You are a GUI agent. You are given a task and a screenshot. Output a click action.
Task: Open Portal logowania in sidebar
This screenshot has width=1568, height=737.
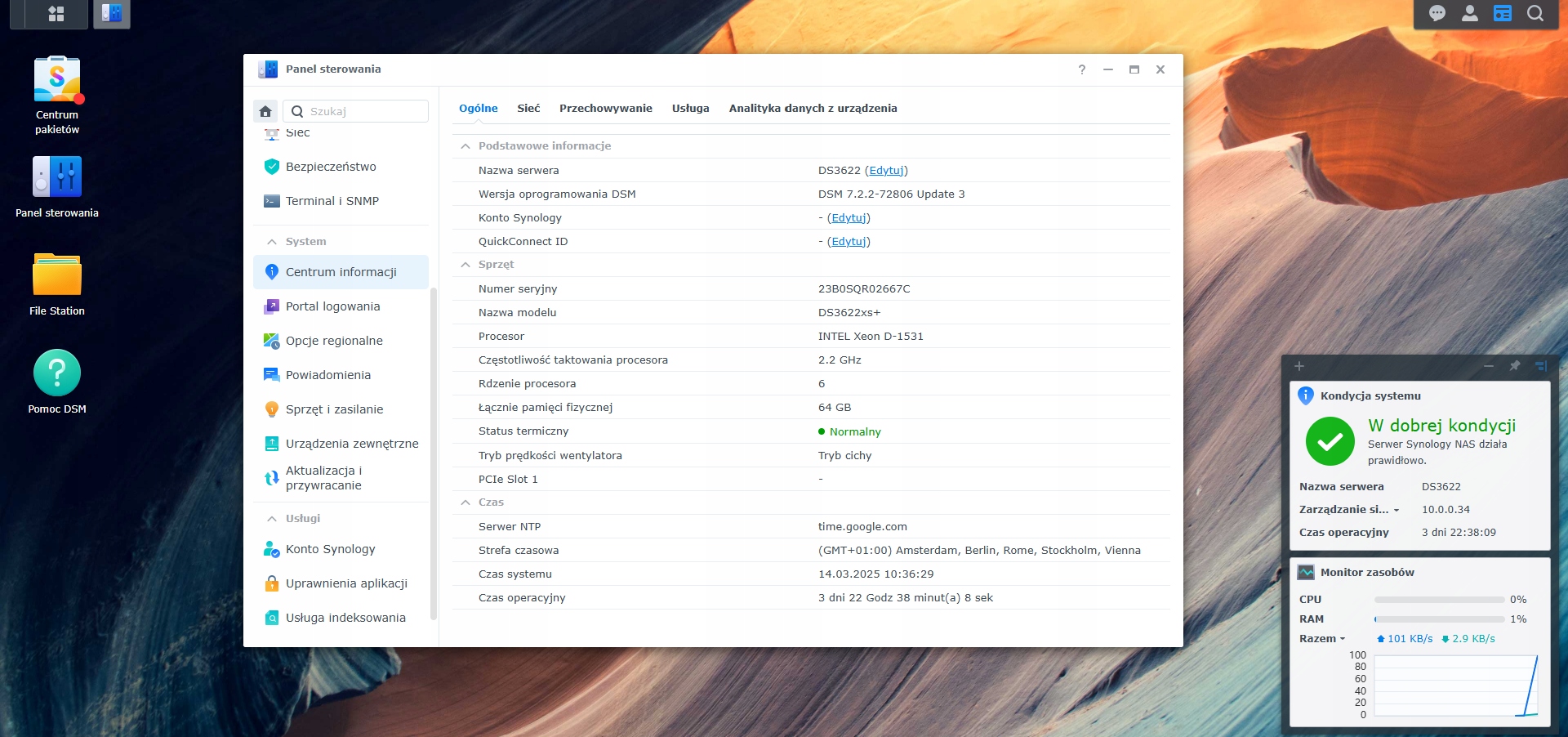pos(341,306)
